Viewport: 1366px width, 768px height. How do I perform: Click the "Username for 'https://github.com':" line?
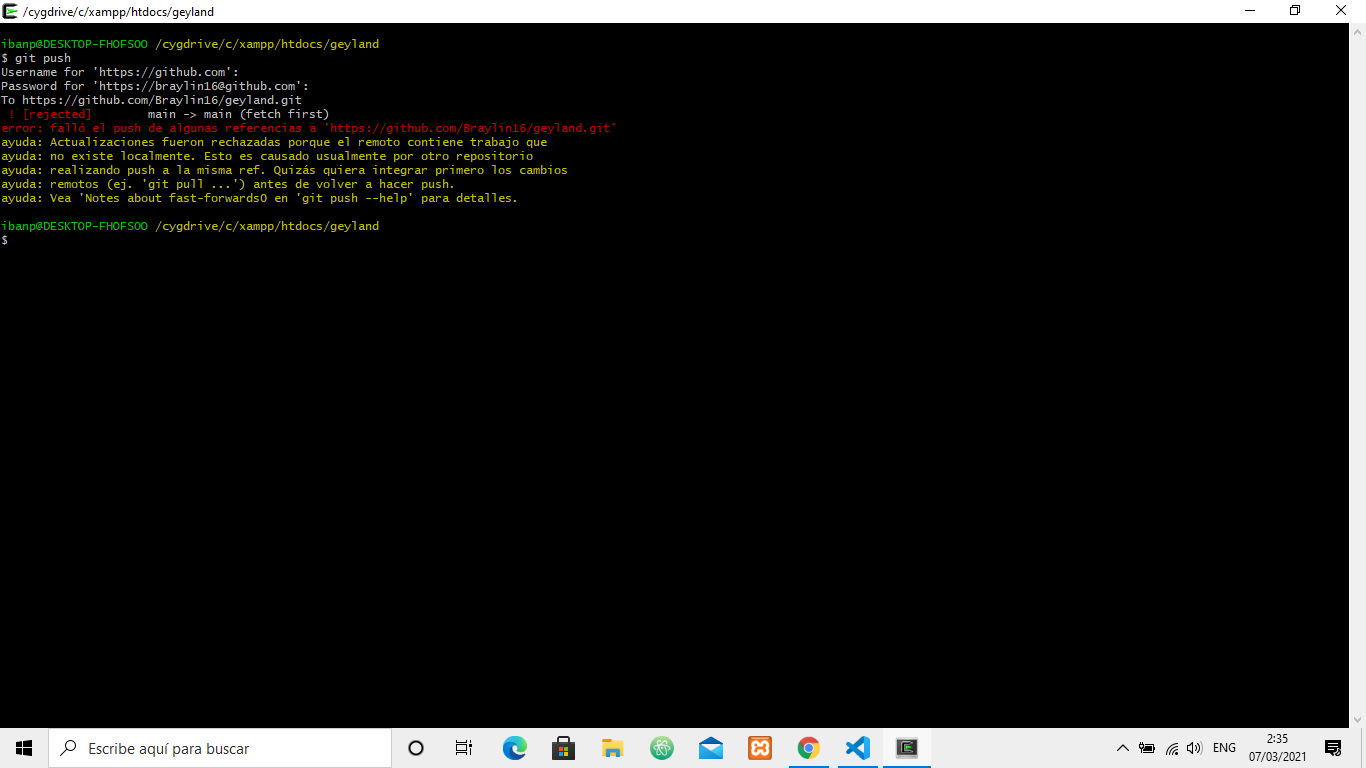120,72
